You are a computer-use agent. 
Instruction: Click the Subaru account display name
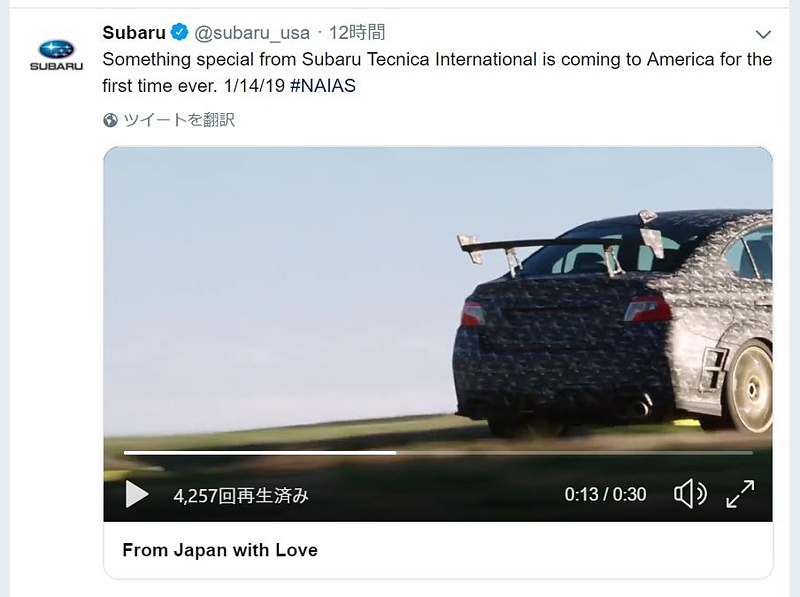point(134,33)
